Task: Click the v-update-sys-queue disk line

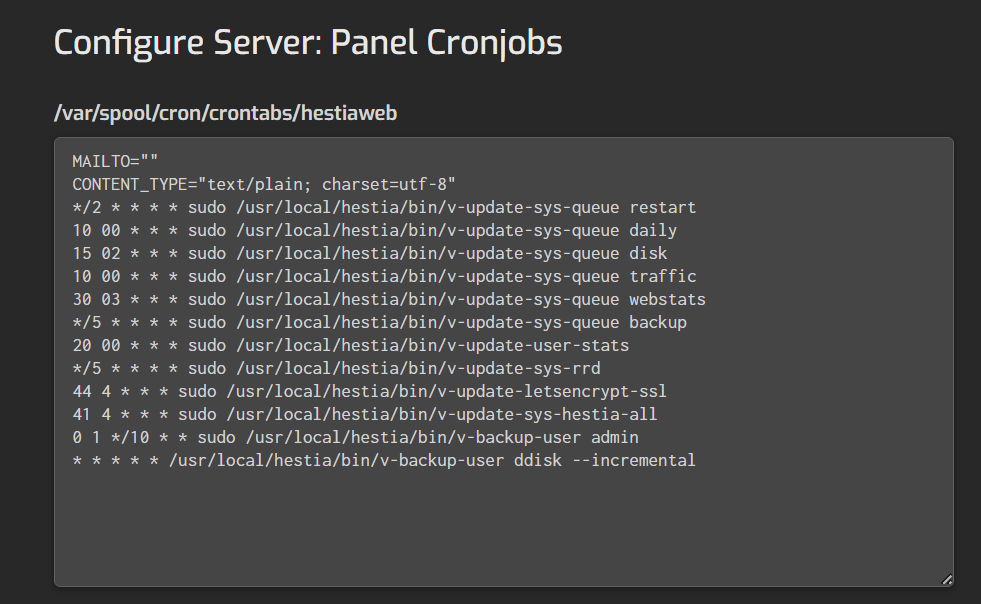Action: pos(369,253)
